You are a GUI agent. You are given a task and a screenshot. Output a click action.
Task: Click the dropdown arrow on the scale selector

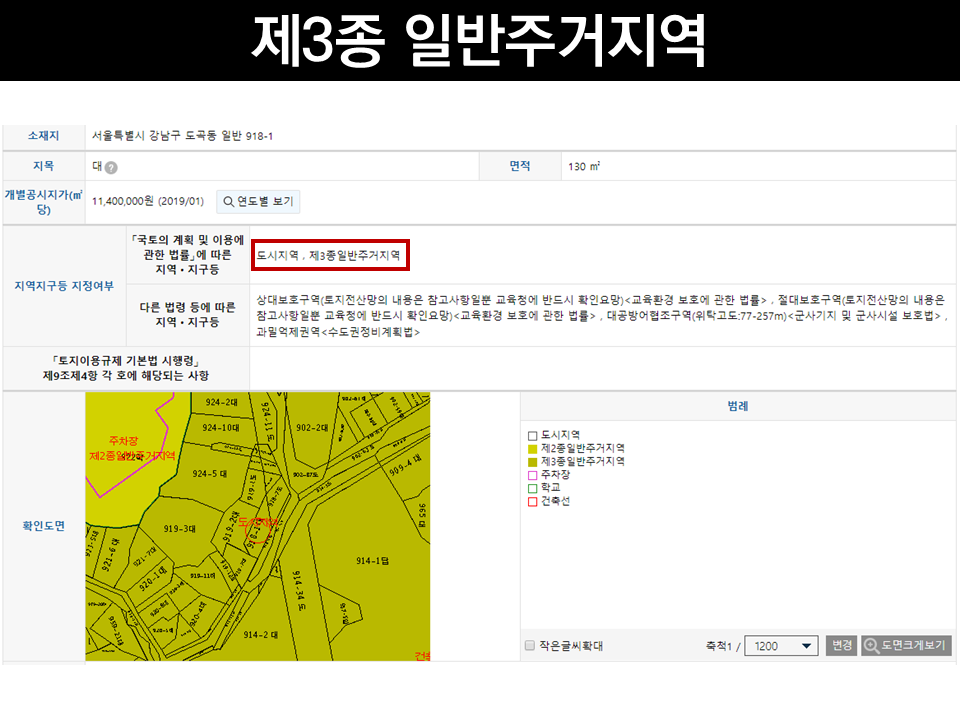[x=805, y=645]
